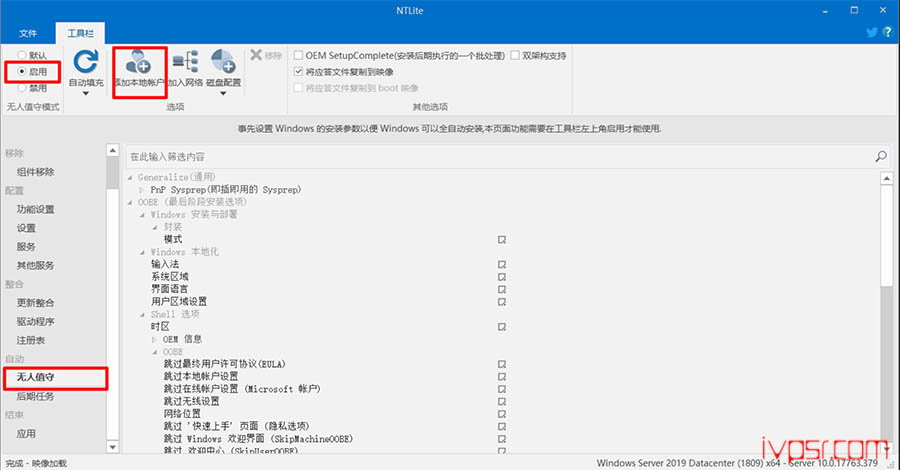The height and width of the screenshot is (470, 900).
Task: Open 设置 page in the sidebar
Action: 26,228
